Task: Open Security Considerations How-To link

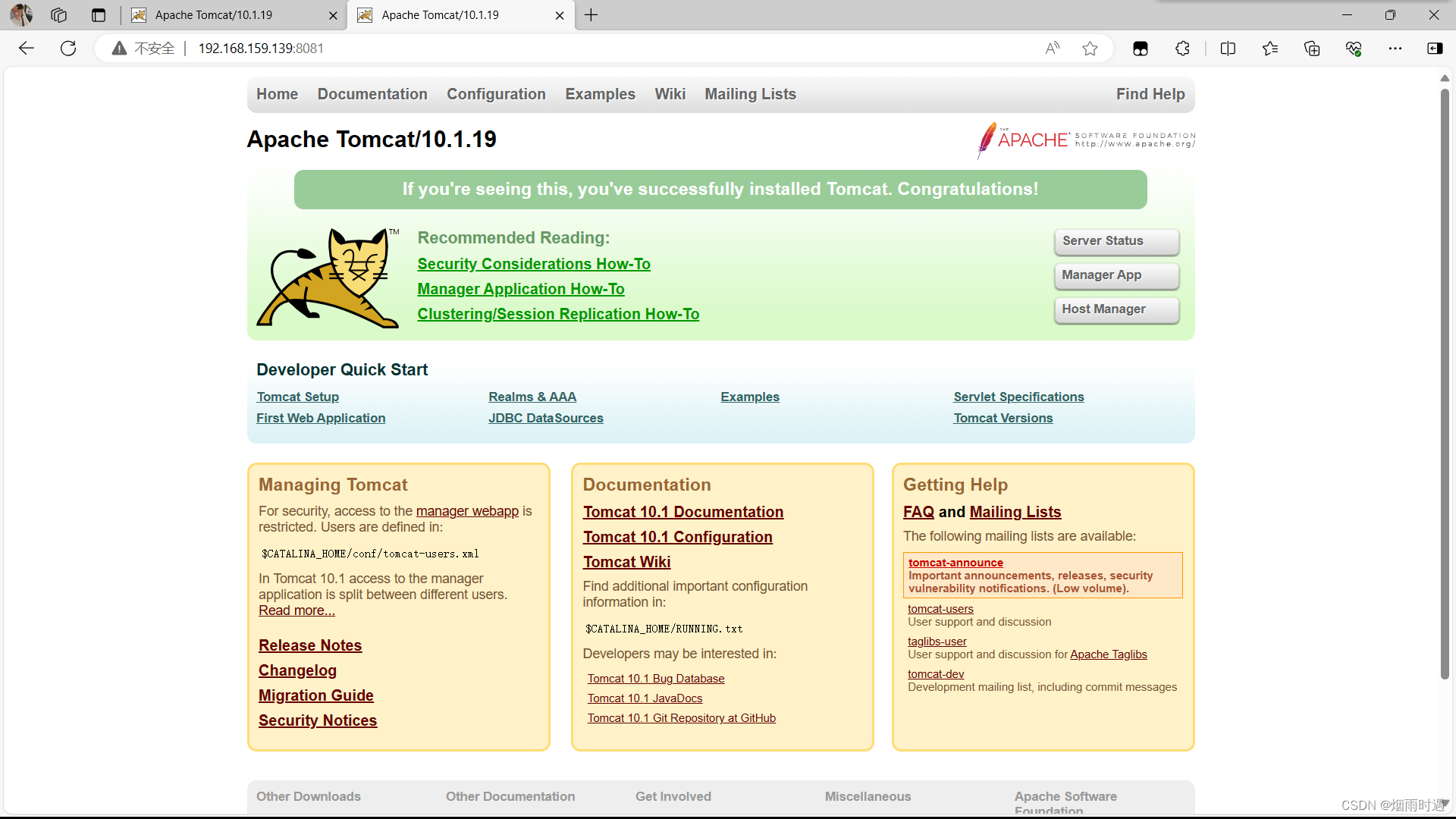Action: 534,264
